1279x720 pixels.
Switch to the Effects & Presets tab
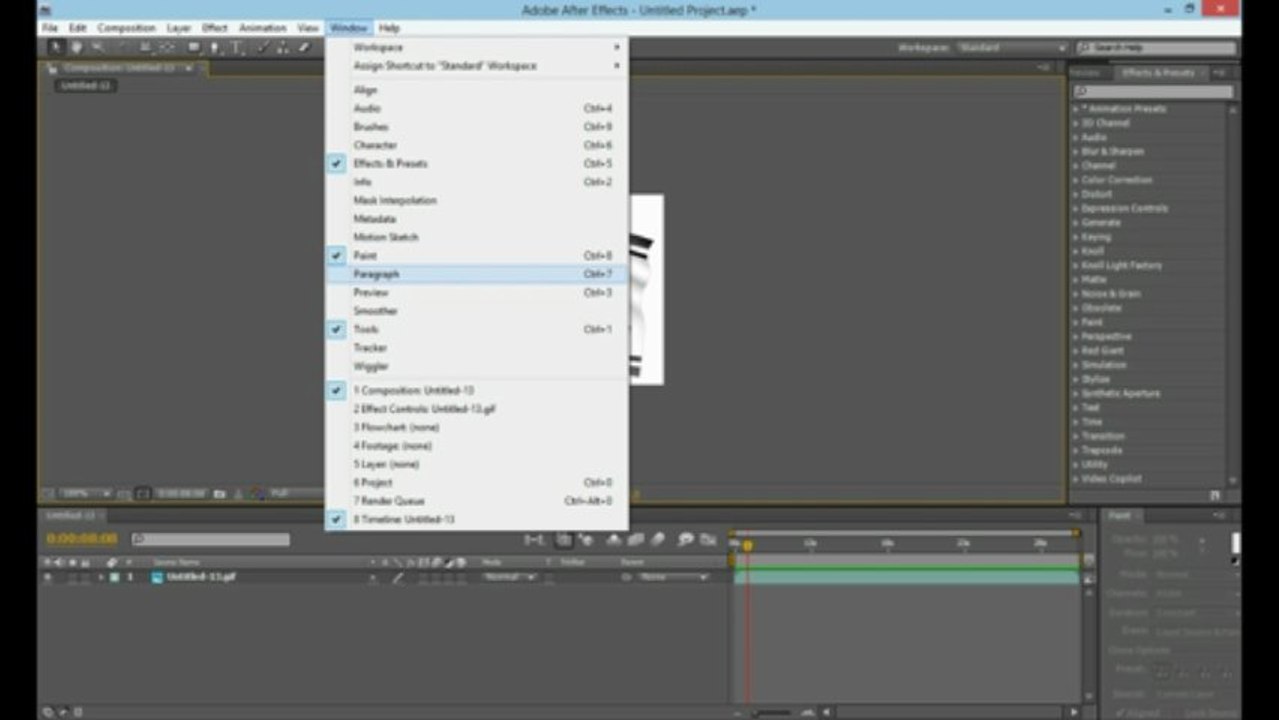1158,73
